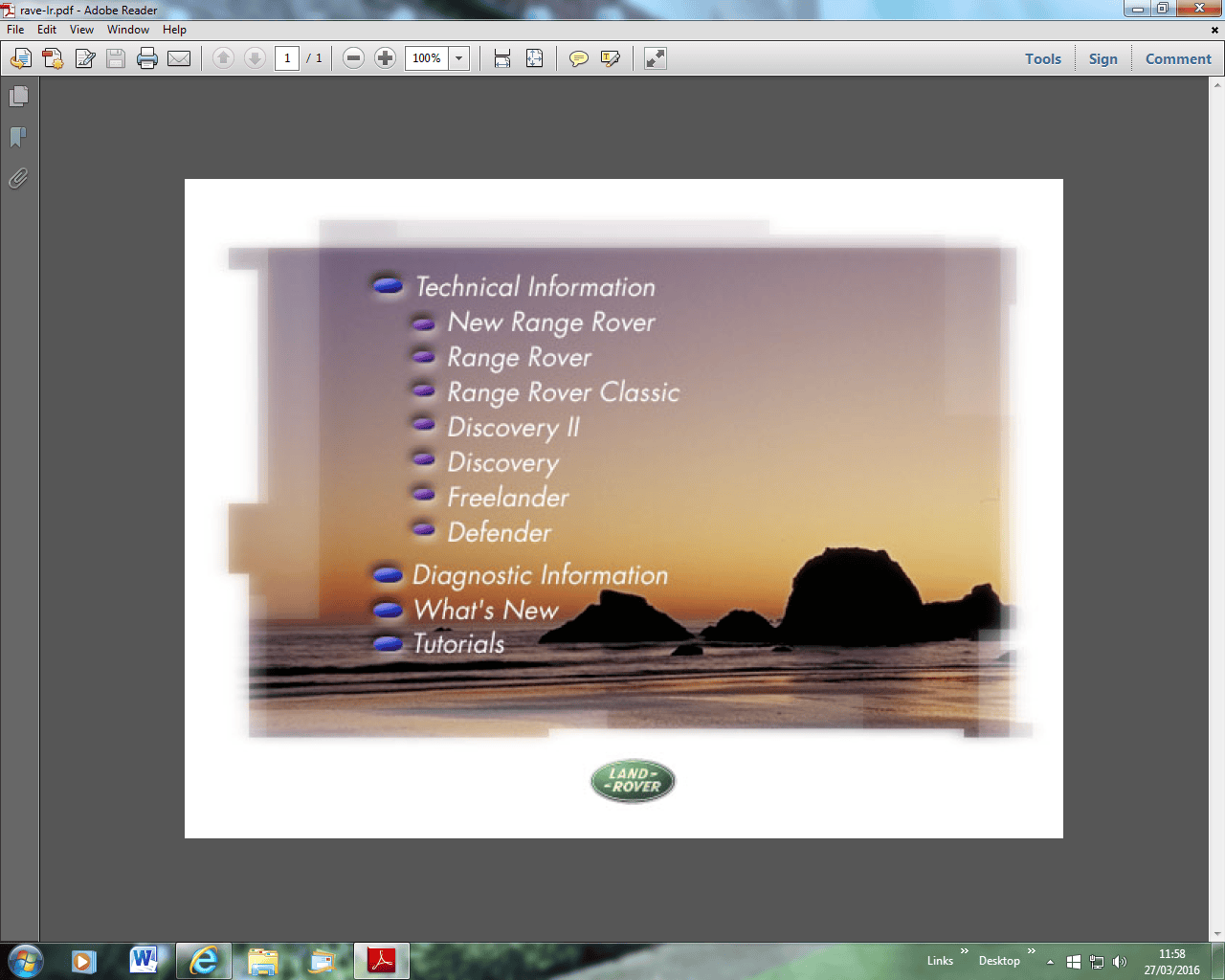Select the highlight text tool
Viewport: 1225px width, 980px height.
click(x=610, y=58)
